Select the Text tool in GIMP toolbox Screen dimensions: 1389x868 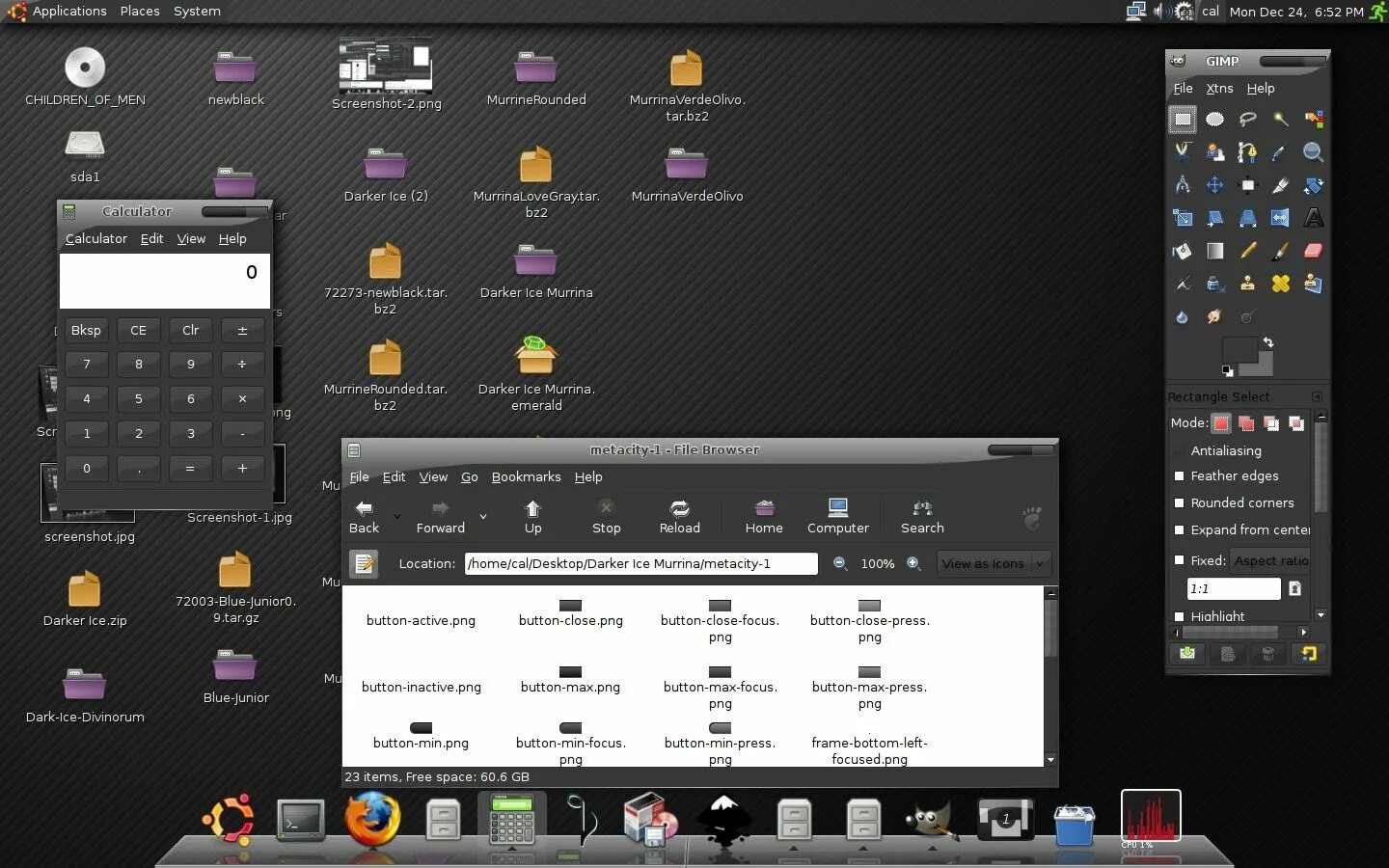click(x=1313, y=218)
